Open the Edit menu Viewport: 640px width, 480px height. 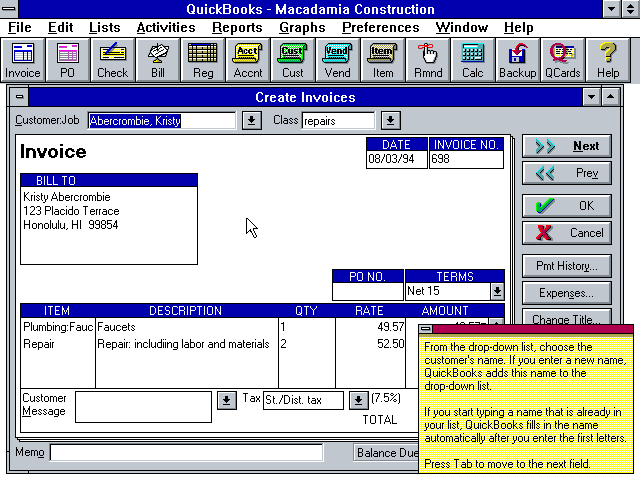[x=60, y=27]
